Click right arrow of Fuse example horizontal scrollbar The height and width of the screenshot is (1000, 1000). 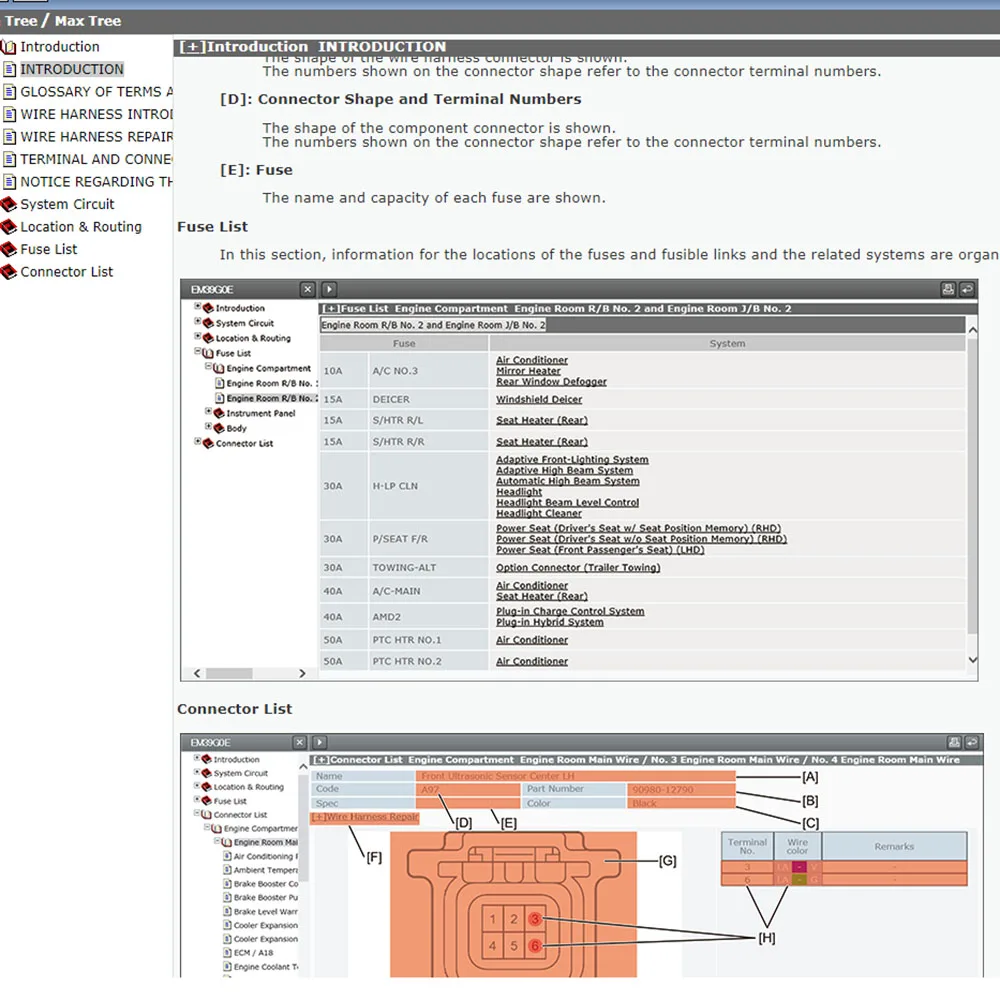click(302, 673)
